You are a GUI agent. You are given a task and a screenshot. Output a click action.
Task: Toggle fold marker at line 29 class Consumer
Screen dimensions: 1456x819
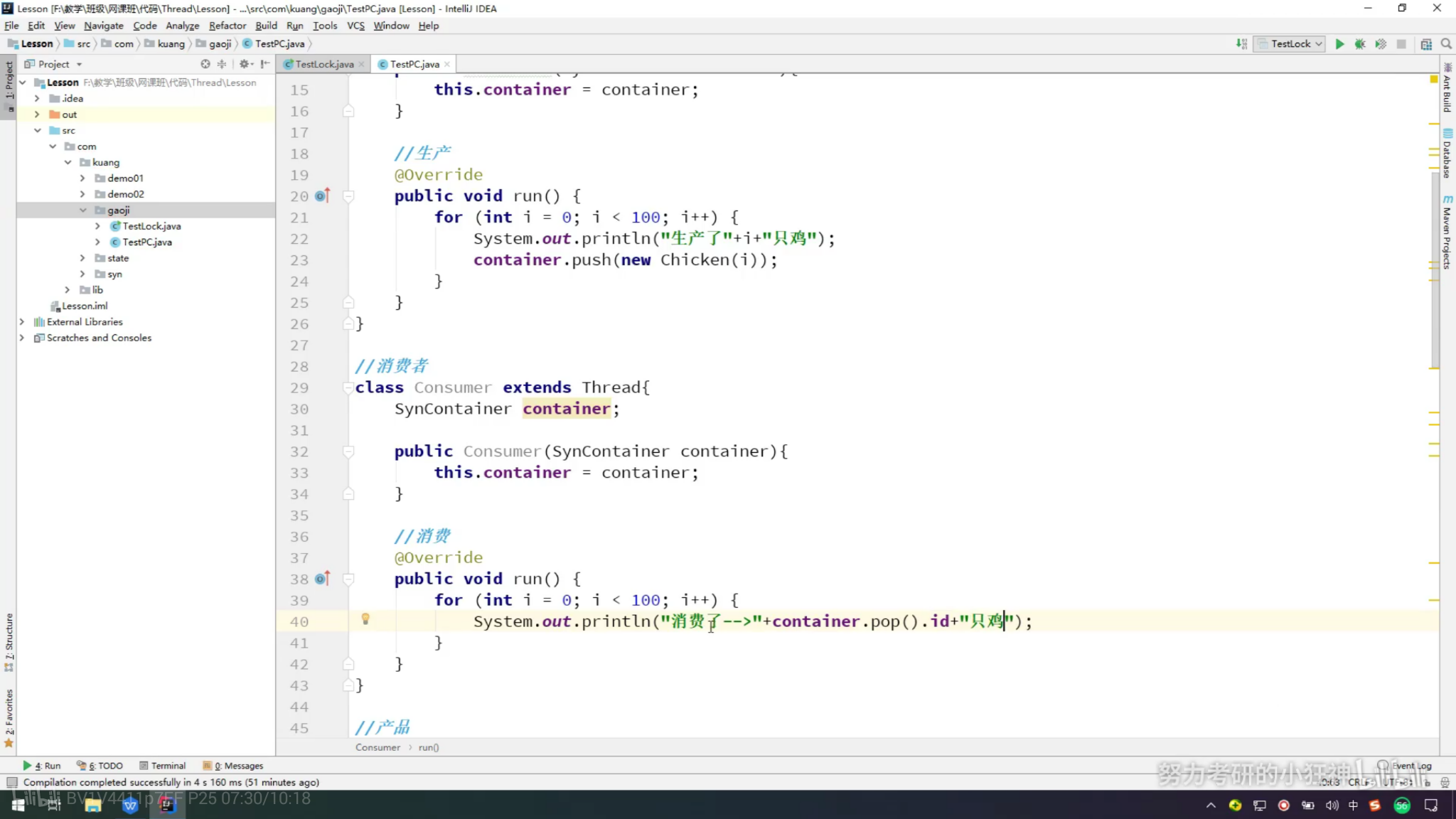[348, 387]
